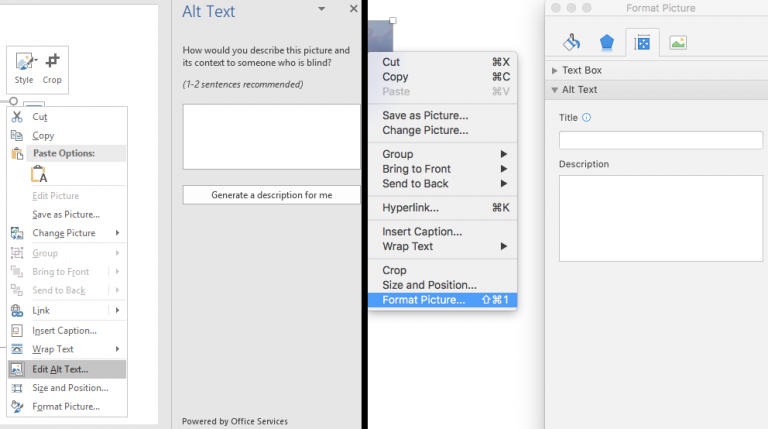Click the Style picture icon
Image resolution: width=768 pixels, height=429 pixels.
coord(24,63)
